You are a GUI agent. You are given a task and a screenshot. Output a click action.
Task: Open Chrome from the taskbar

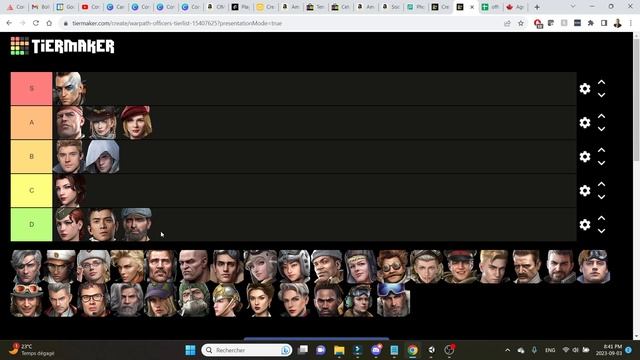pos(413,350)
